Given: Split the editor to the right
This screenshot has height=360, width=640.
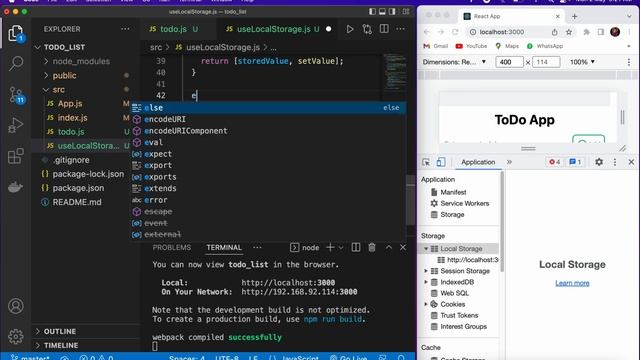Looking at the screenshot, I should point(384,29).
